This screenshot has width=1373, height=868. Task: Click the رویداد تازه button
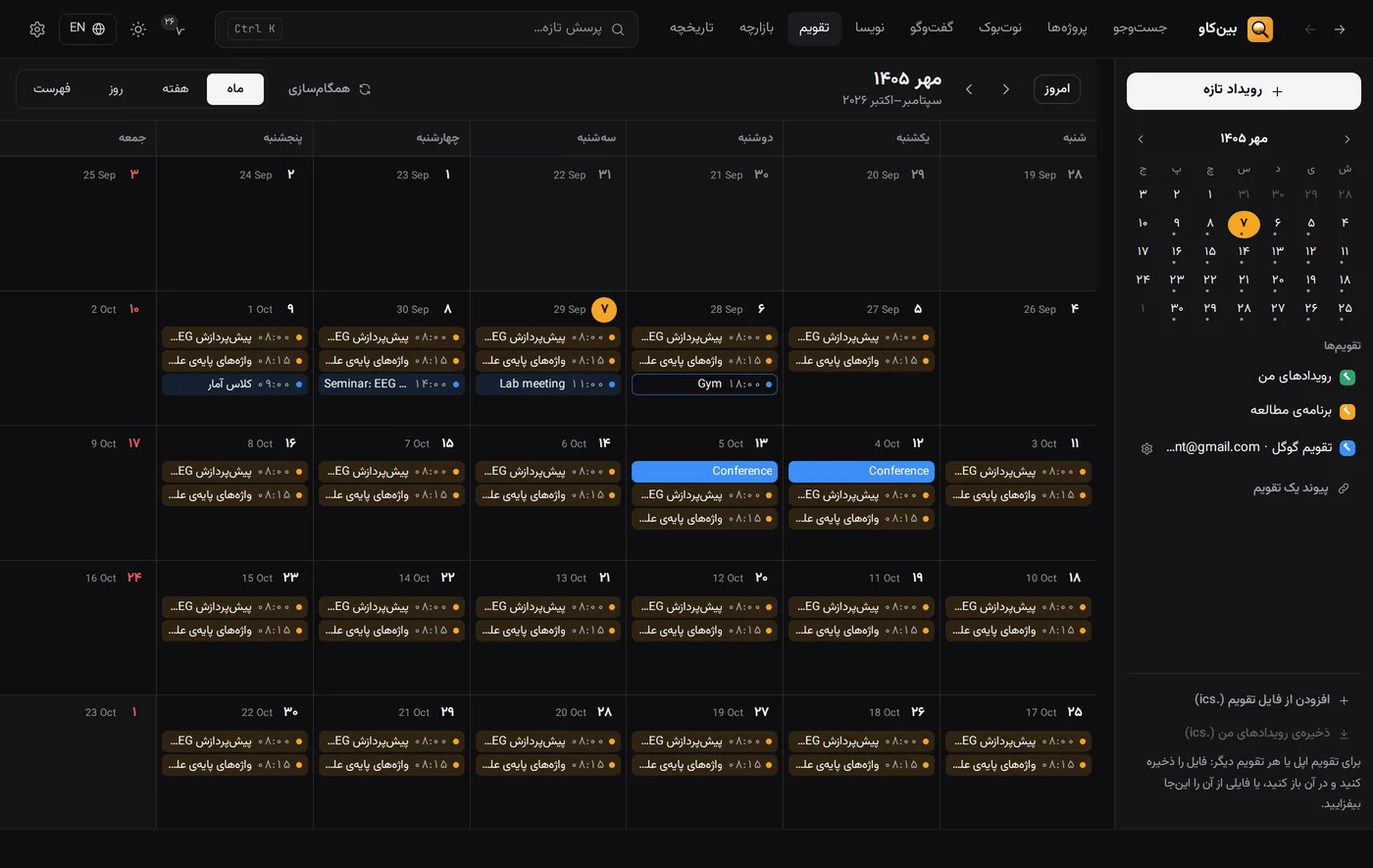pos(1244,90)
